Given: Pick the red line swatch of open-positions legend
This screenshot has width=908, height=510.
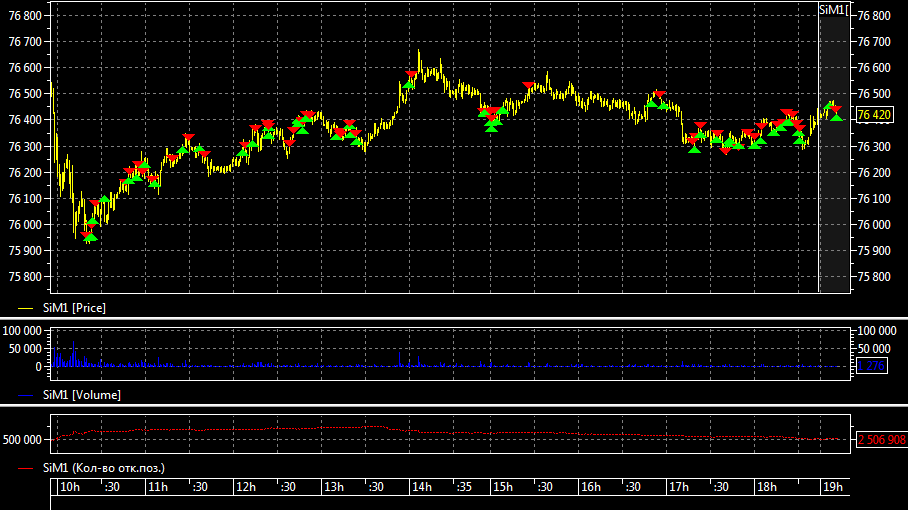Looking at the screenshot, I should point(25,468).
